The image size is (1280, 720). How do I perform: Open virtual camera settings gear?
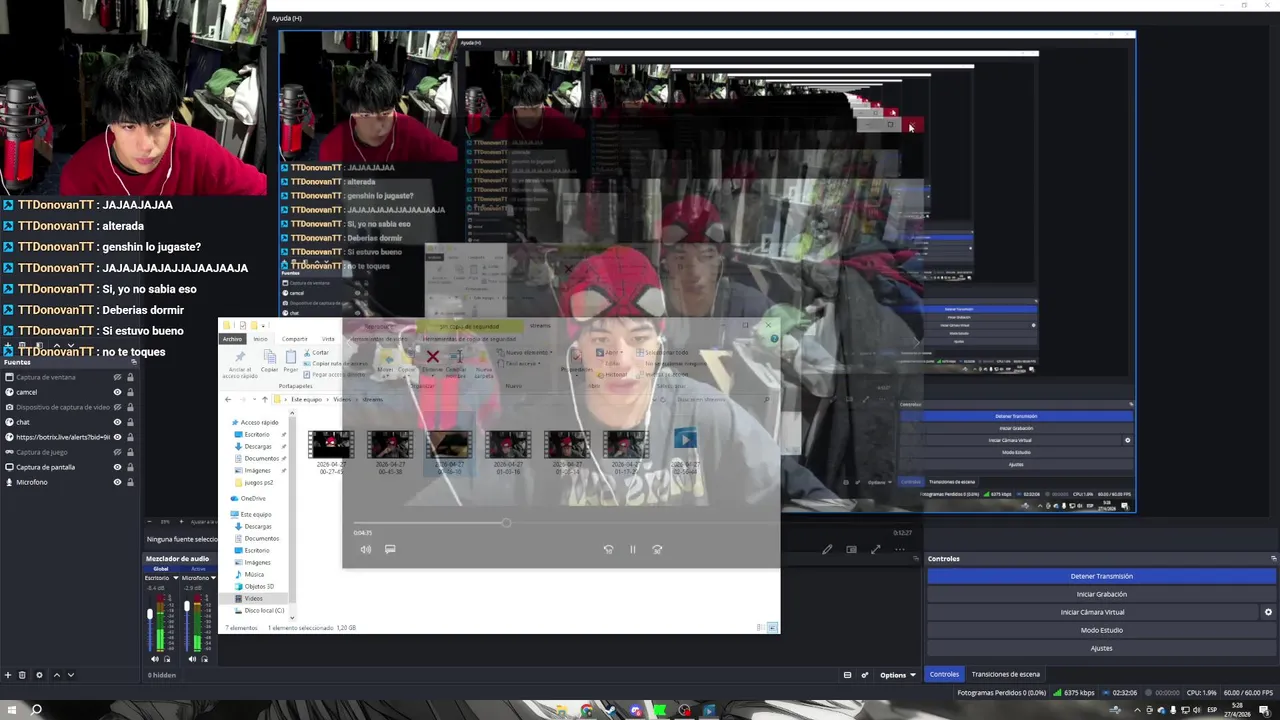click(1268, 612)
